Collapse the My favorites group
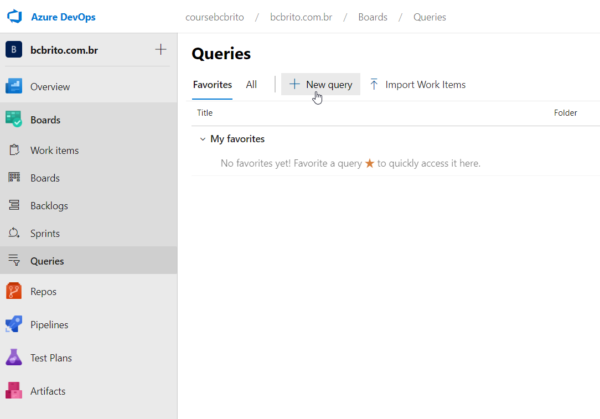Screen dimensions: 600x419 tap(201, 139)
